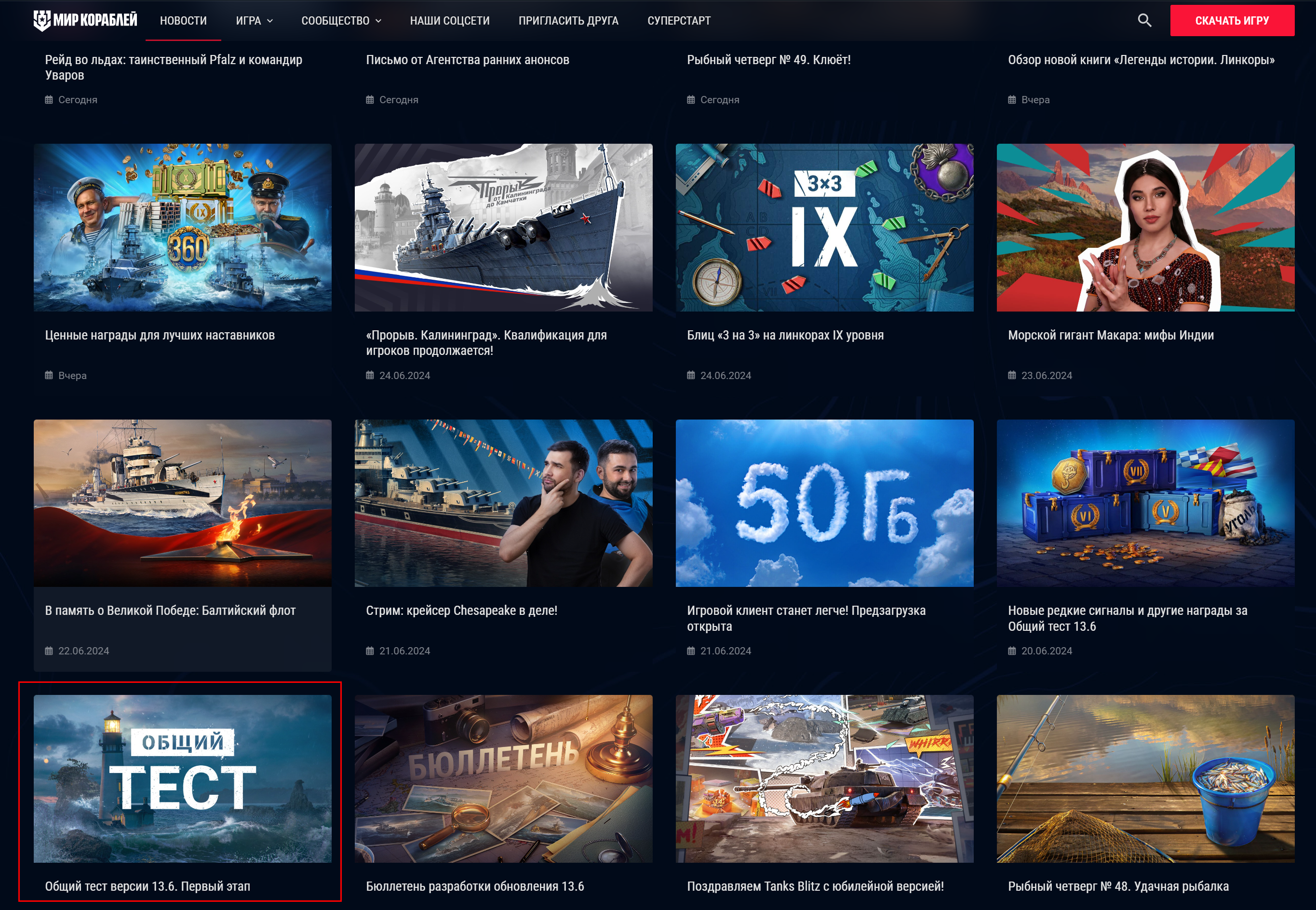Screen dimensions: 1316x910
Task: Open Блиц 3 на 3 на линкорах title
Action: pyautogui.click(x=785, y=335)
